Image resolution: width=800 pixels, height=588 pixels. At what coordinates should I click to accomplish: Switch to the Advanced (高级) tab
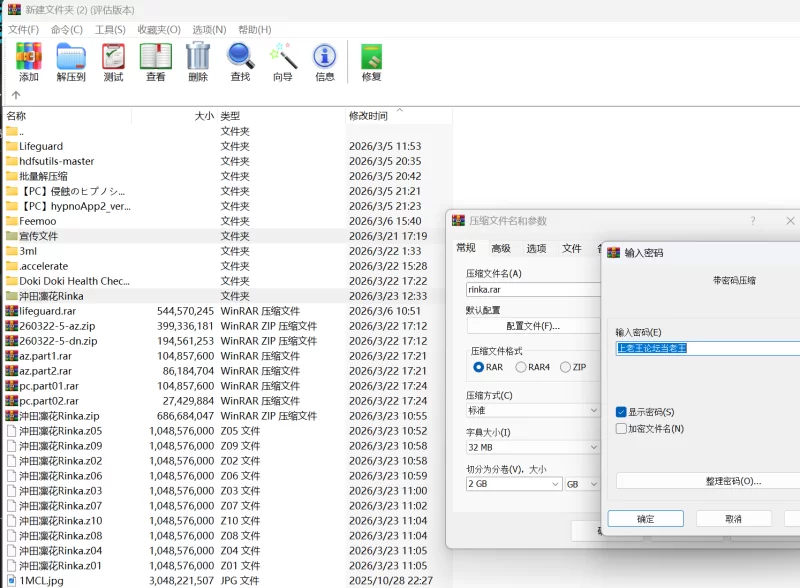pos(501,248)
